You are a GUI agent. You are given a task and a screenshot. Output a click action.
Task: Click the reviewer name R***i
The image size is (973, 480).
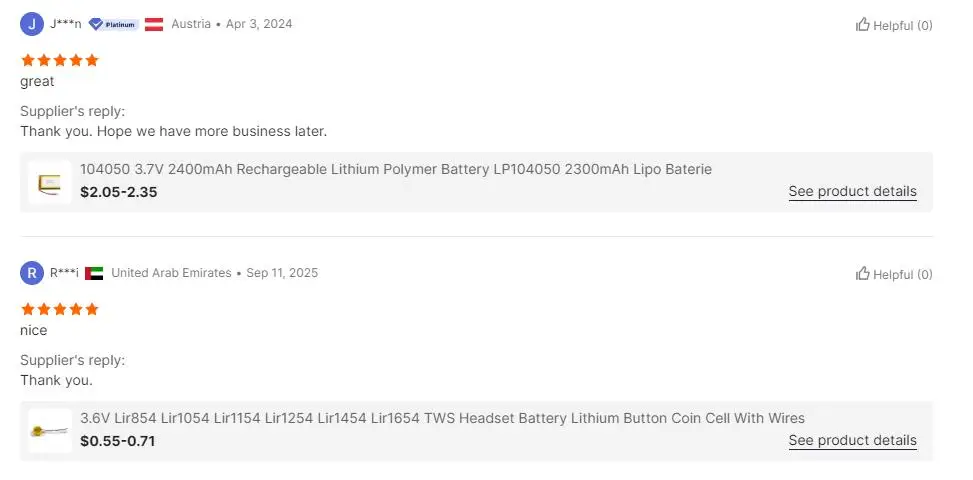click(64, 273)
